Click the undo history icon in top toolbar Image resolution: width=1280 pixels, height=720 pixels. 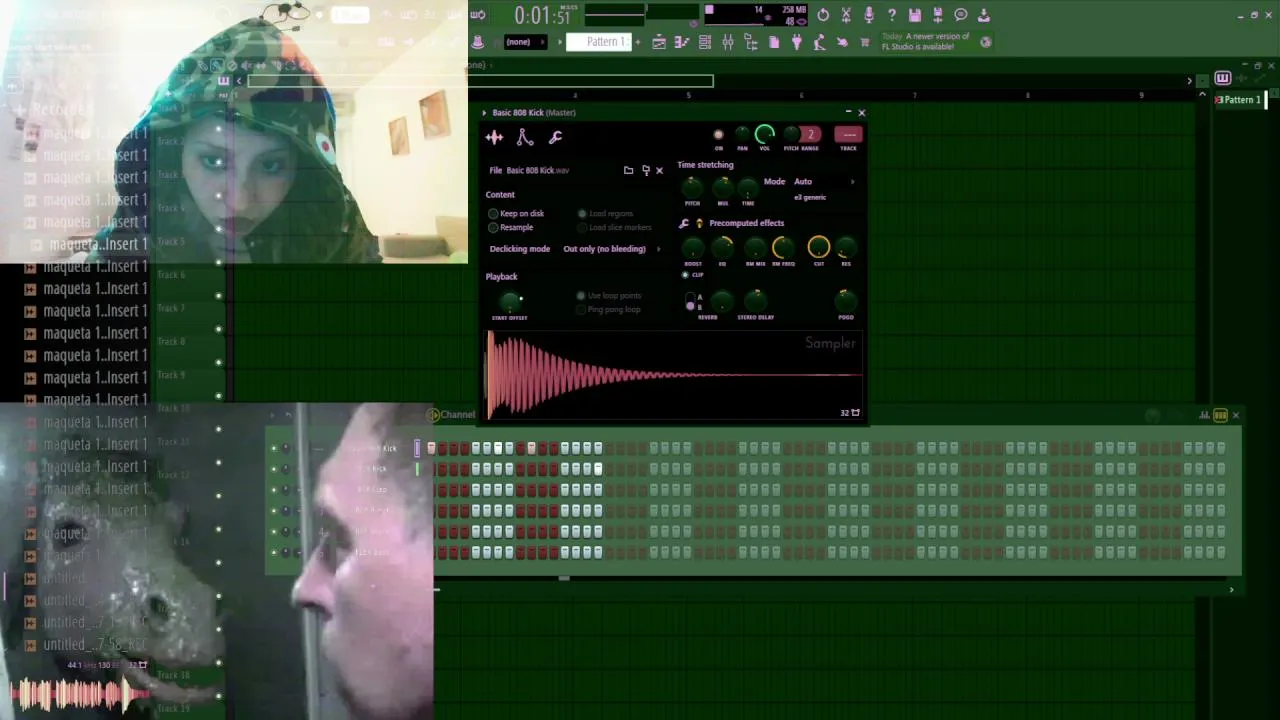(x=823, y=15)
